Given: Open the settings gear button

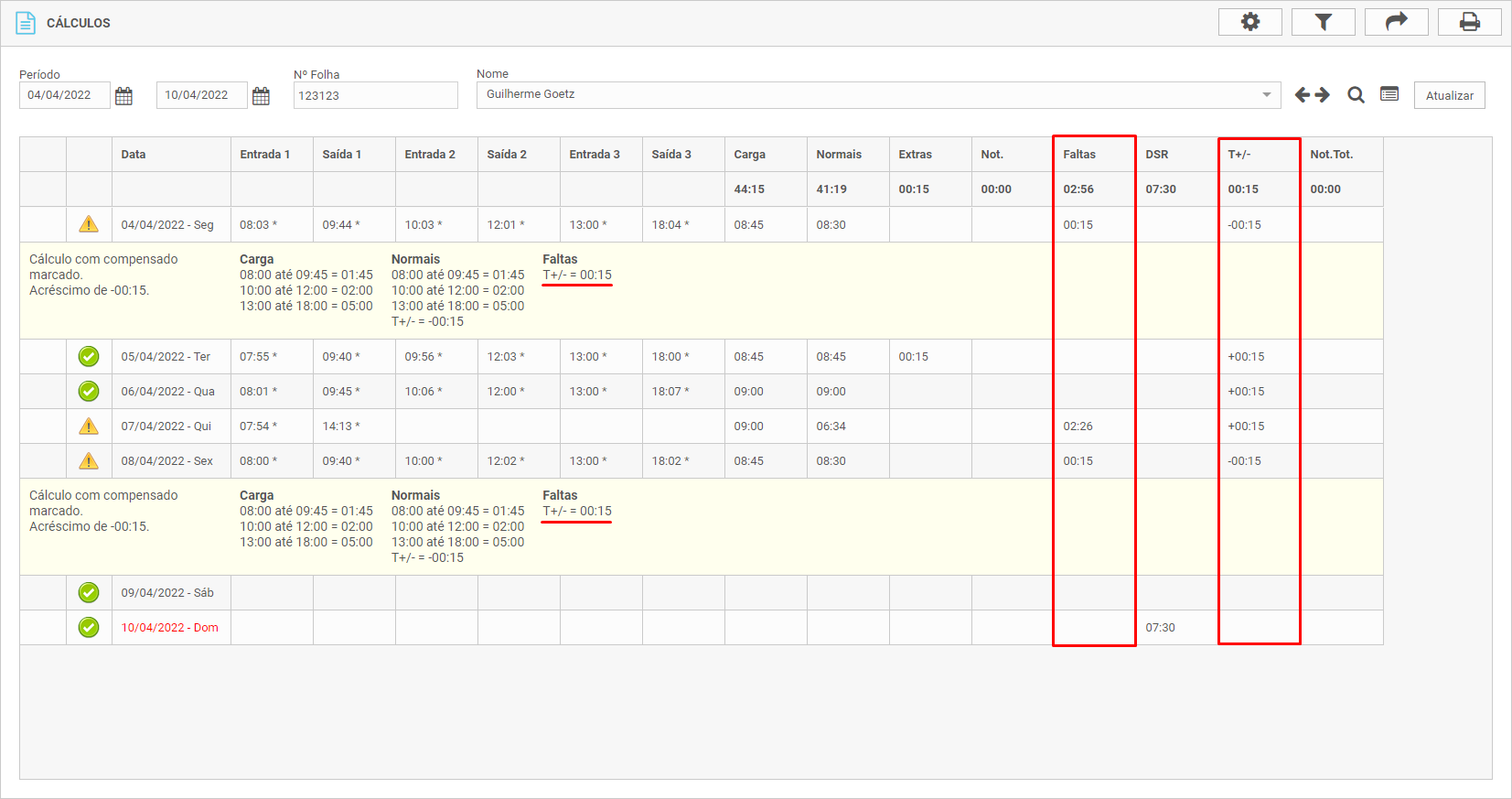Looking at the screenshot, I should tap(1249, 22).
